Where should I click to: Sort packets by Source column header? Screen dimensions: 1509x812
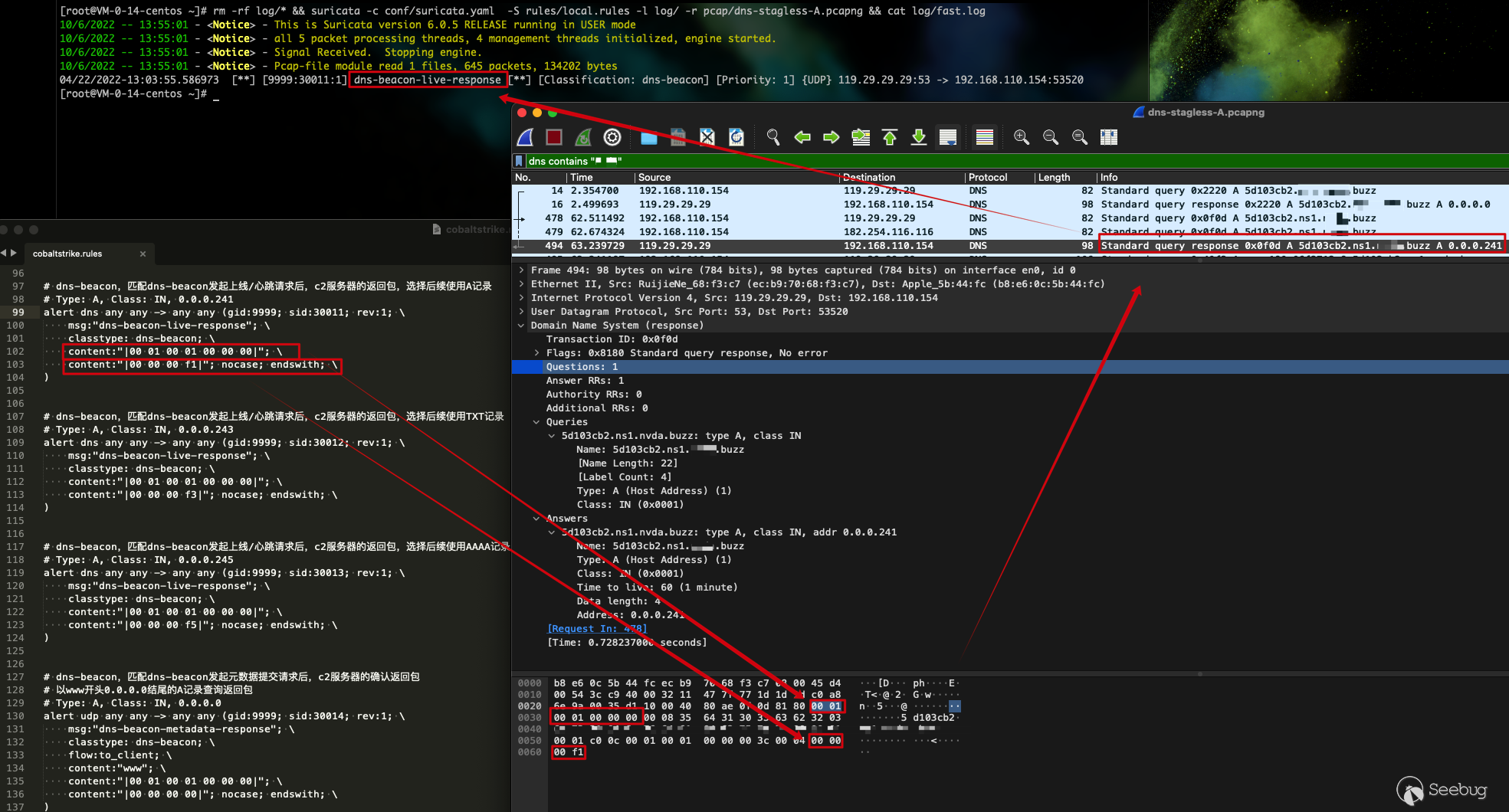click(x=736, y=177)
